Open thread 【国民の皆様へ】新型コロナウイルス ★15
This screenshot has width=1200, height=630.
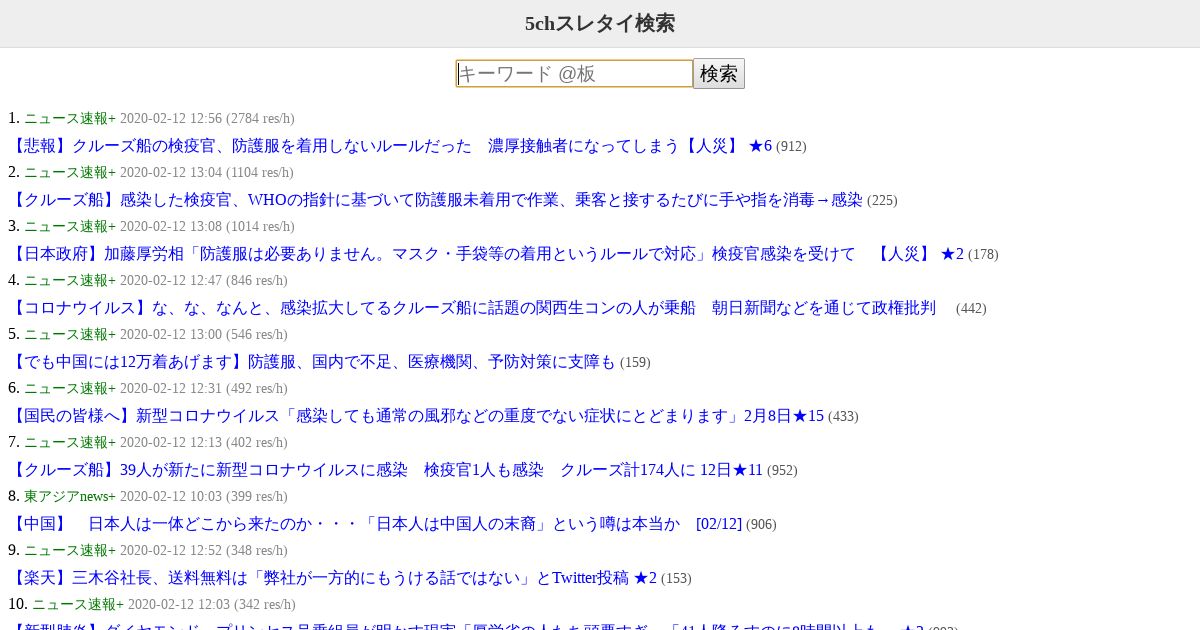(416, 416)
